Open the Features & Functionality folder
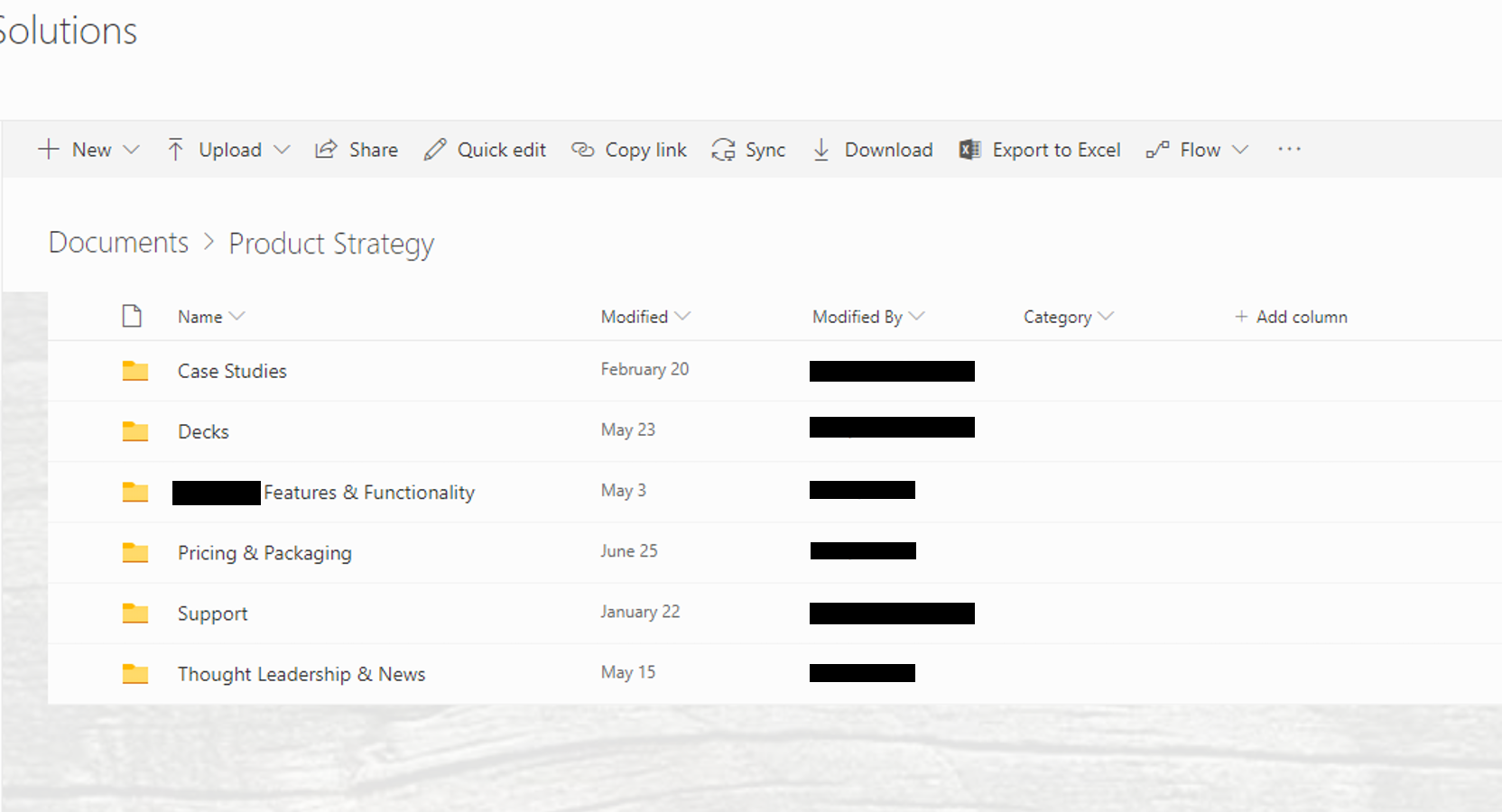The width and height of the screenshot is (1502, 812). [368, 493]
